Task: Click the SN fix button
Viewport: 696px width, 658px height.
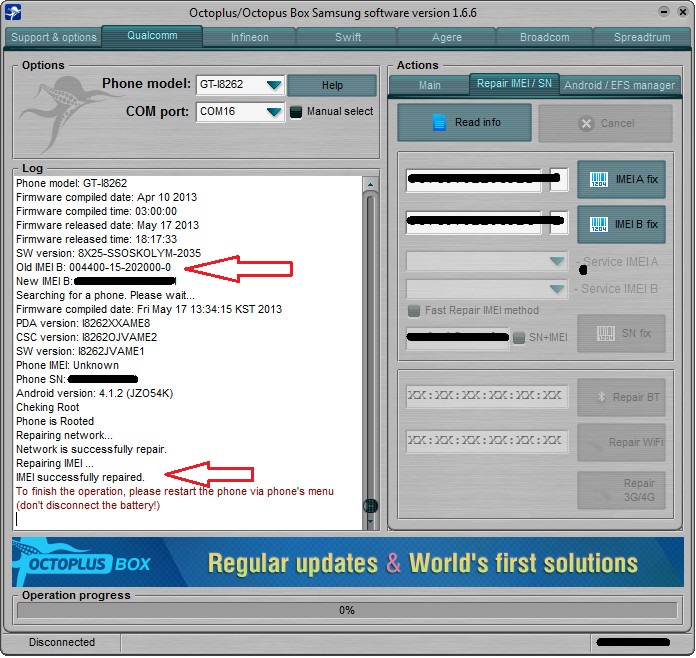Action: (x=621, y=333)
